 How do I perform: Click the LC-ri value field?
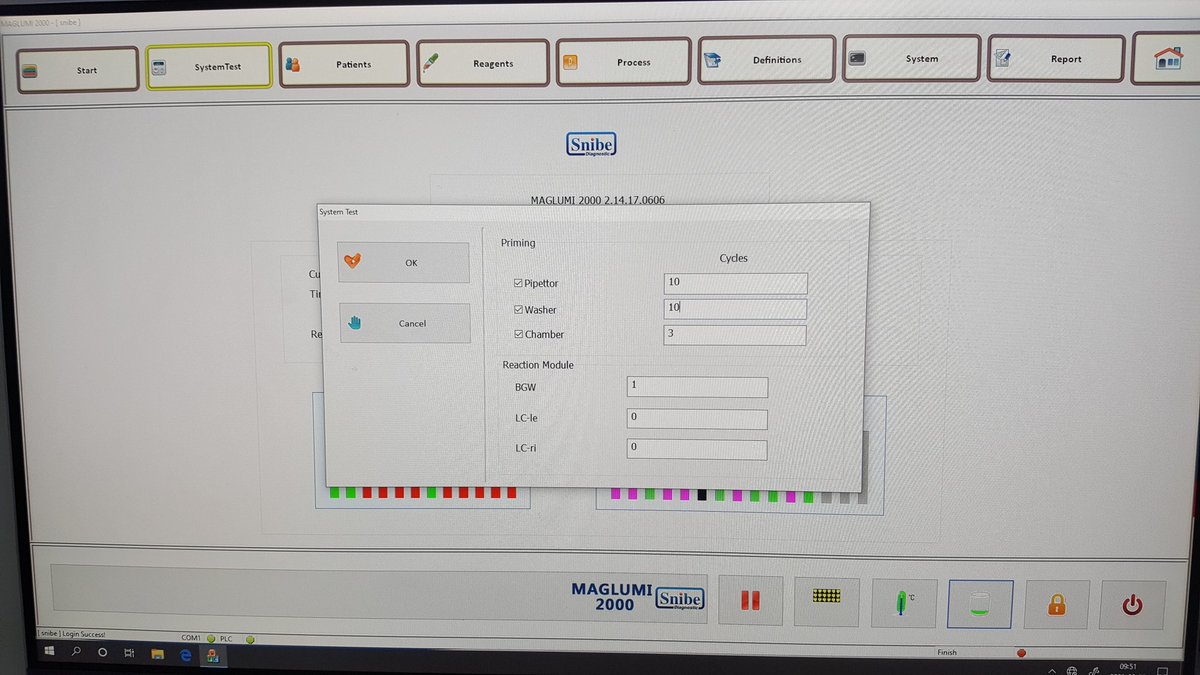[697, 449]
